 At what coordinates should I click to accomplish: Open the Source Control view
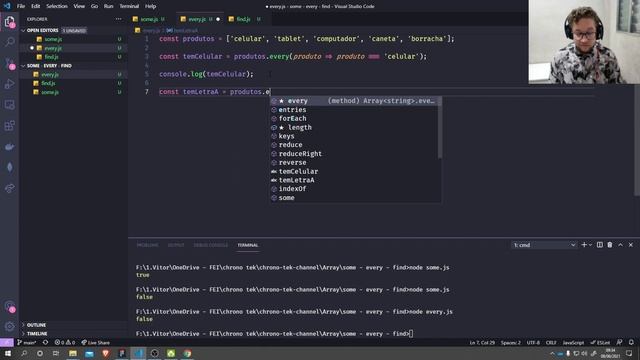coord(9,63)
